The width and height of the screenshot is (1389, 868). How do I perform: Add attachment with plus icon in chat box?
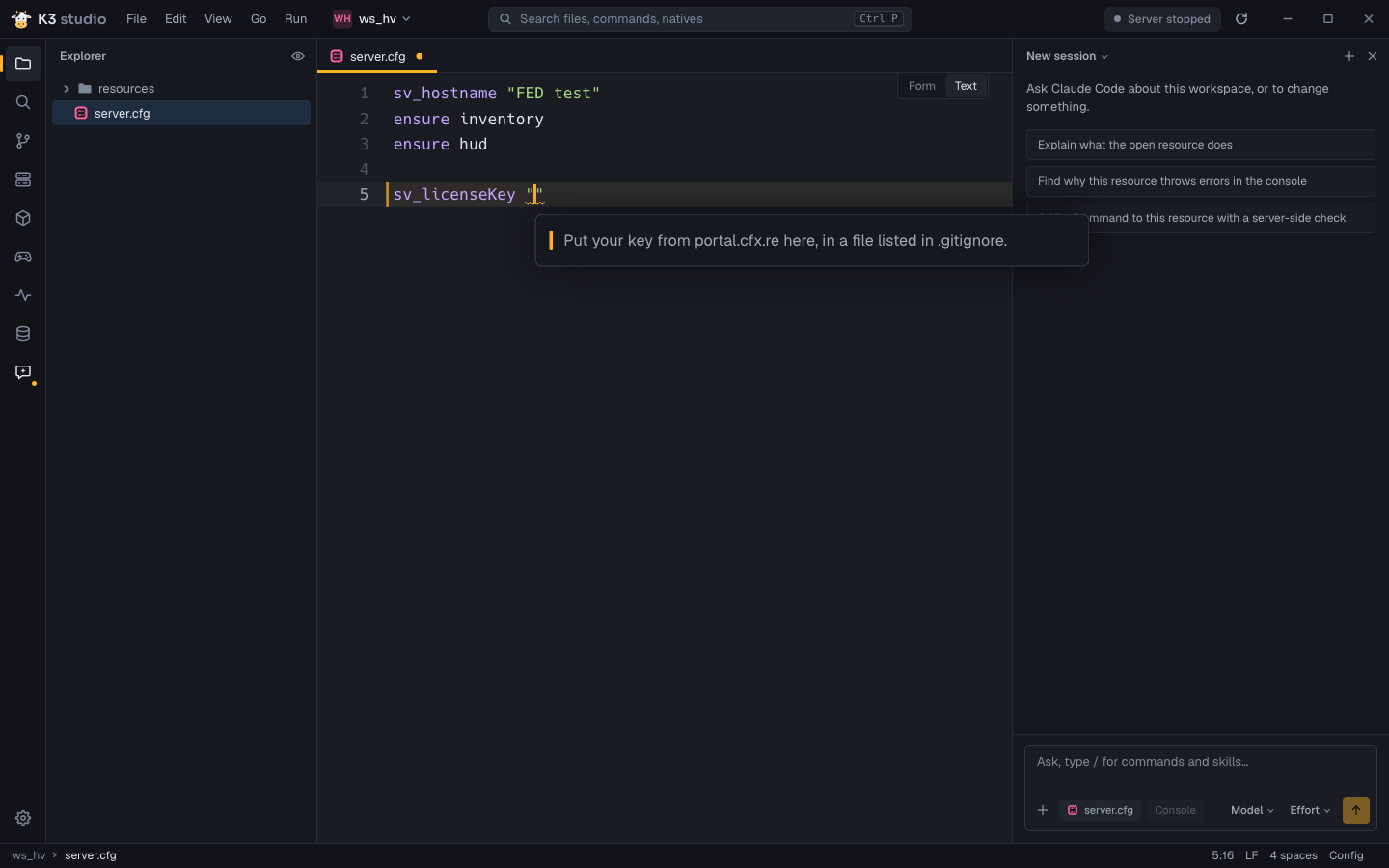pos(1043,810)
